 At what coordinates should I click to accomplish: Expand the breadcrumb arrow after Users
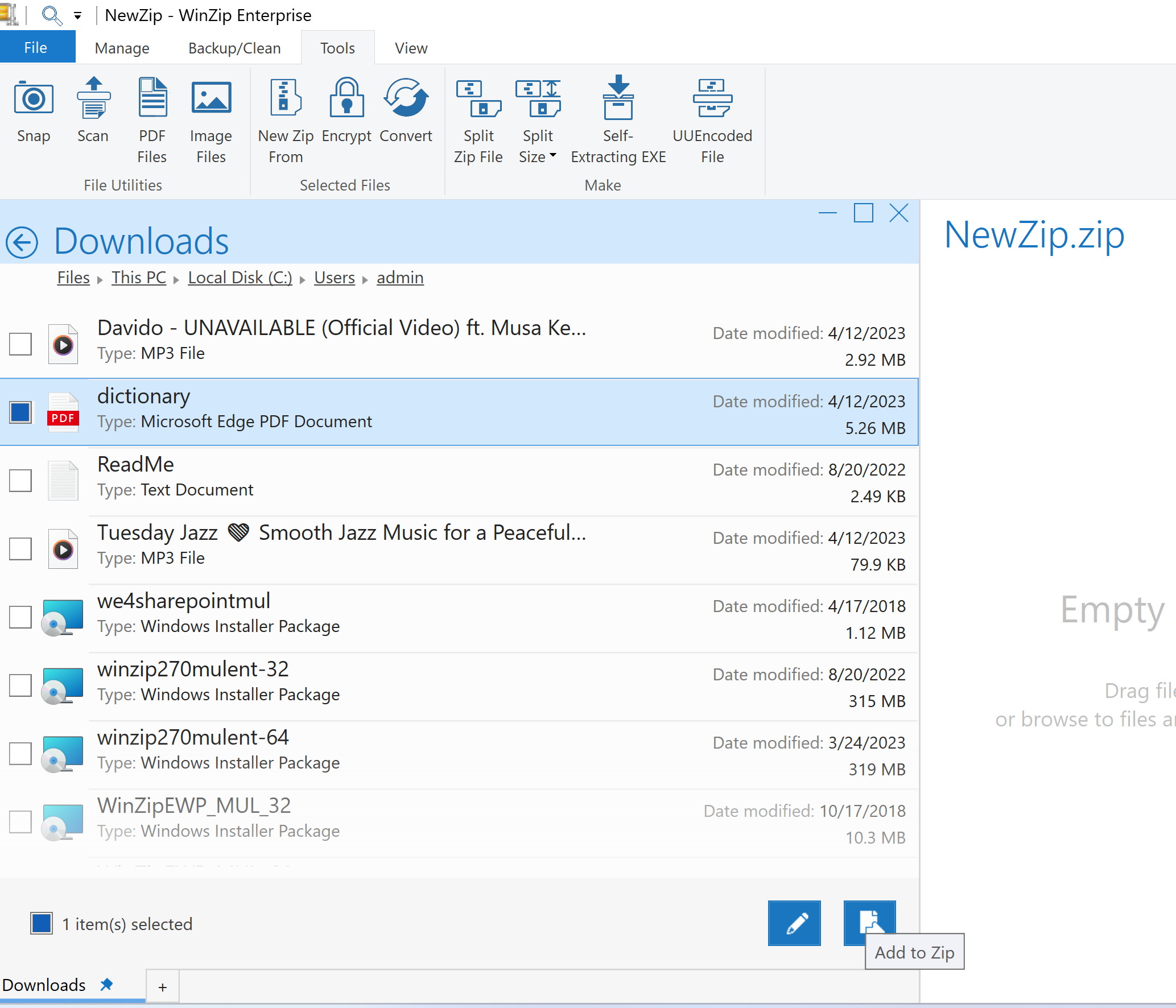(x=365, y=279)
